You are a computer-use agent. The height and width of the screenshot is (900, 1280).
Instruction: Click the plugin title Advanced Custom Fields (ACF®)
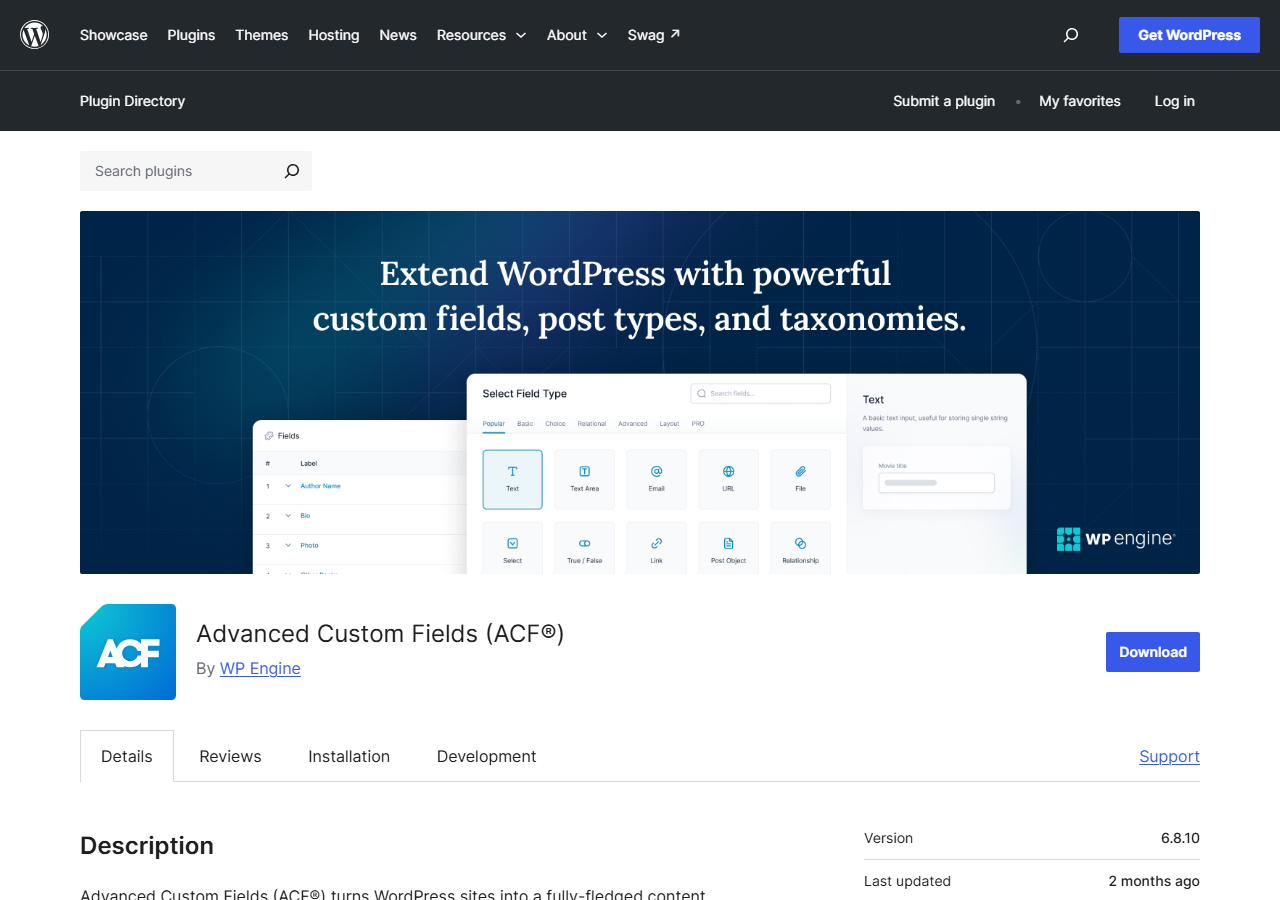point(380,633)
